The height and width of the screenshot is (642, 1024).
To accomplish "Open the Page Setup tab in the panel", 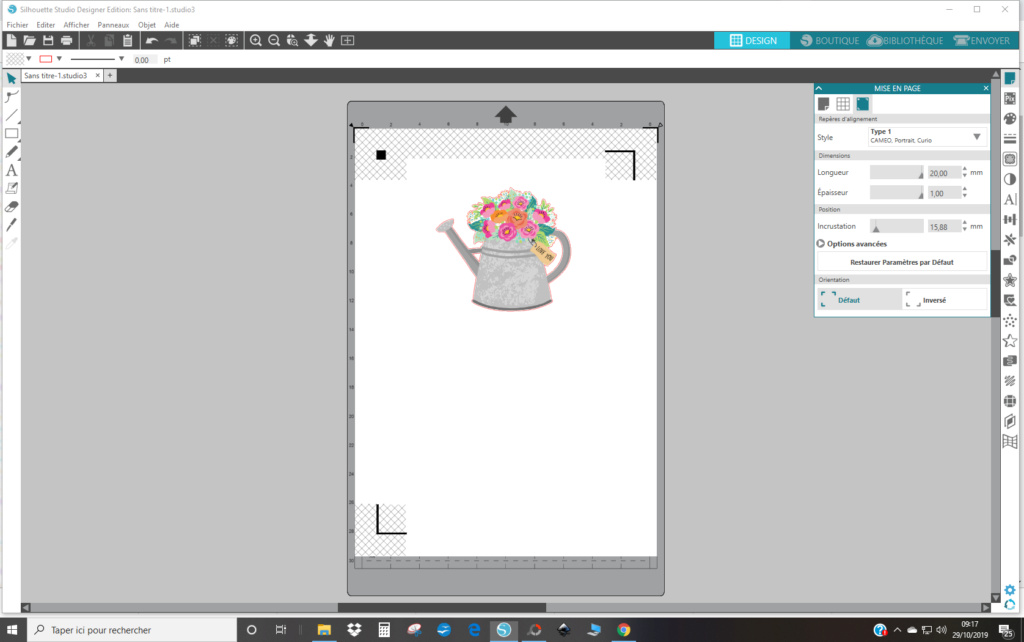I will (824, 104).
